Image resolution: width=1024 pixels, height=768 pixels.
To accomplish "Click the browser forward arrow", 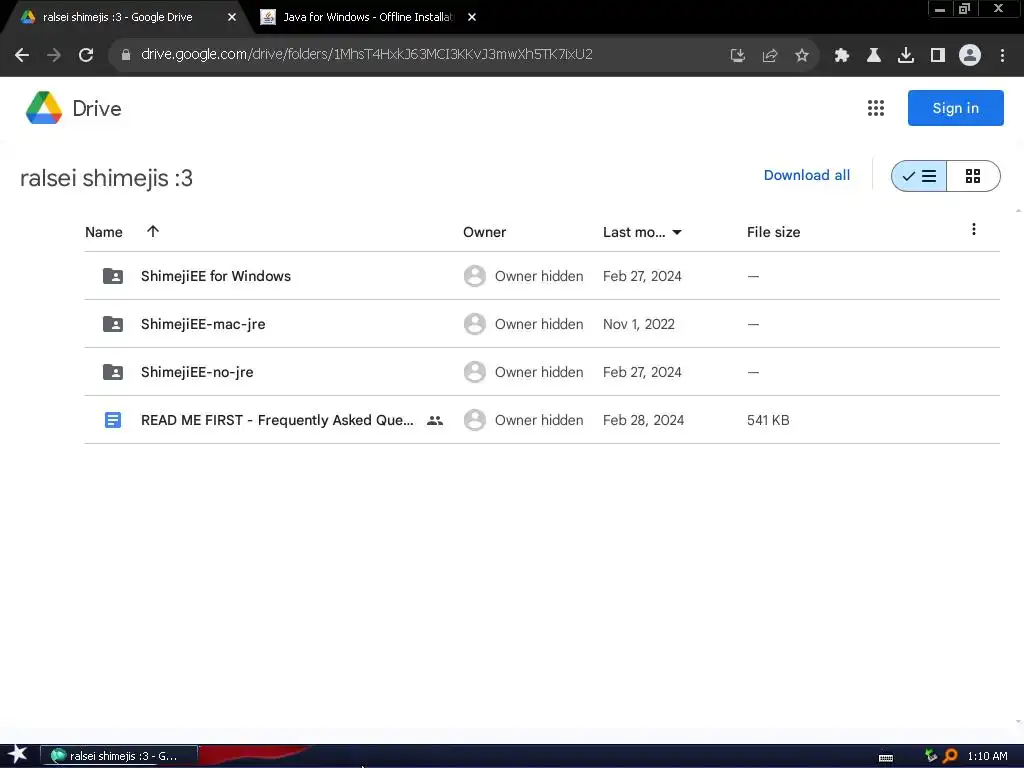I will click(x=54, y=55).
